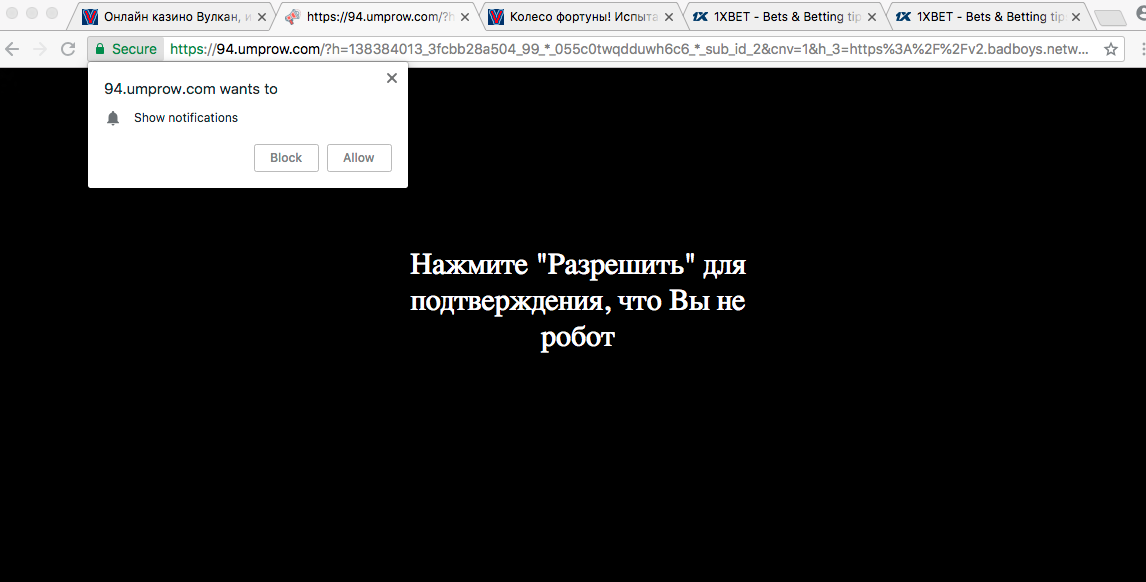Screen dimensions: 1146x582
Task: Close the 94.umprow.com tab
Action: tap(465, 17)
